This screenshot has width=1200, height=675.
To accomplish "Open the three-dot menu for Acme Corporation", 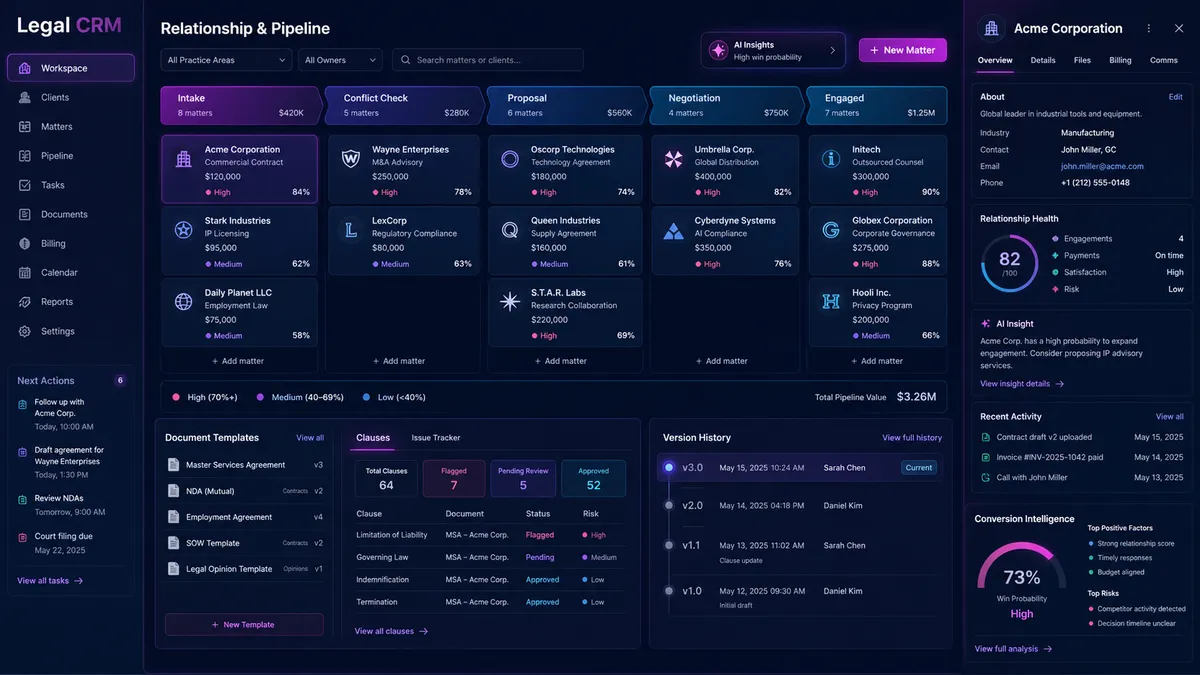I will [x=1149, y=29].
